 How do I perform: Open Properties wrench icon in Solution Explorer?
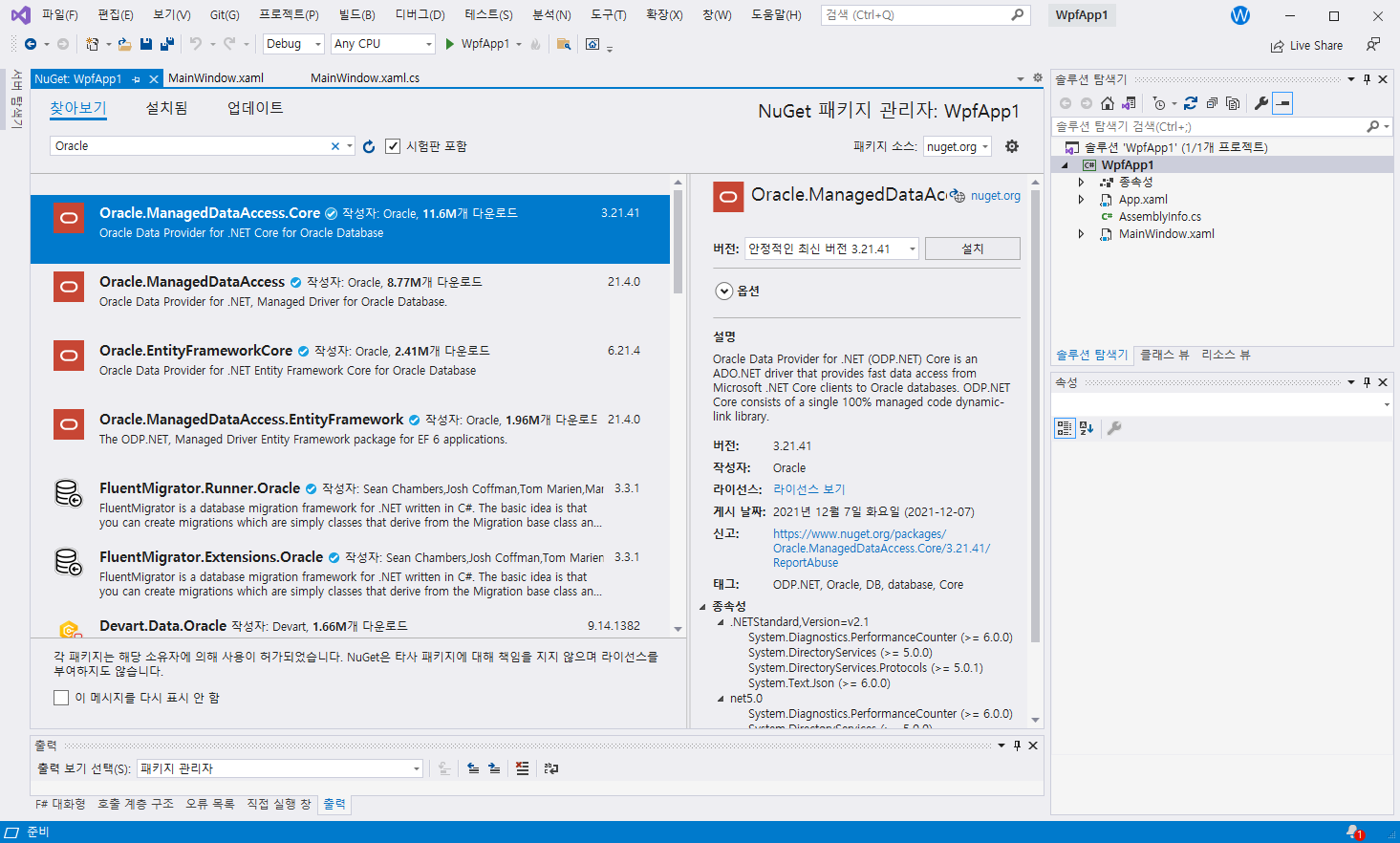point(1261,103)
